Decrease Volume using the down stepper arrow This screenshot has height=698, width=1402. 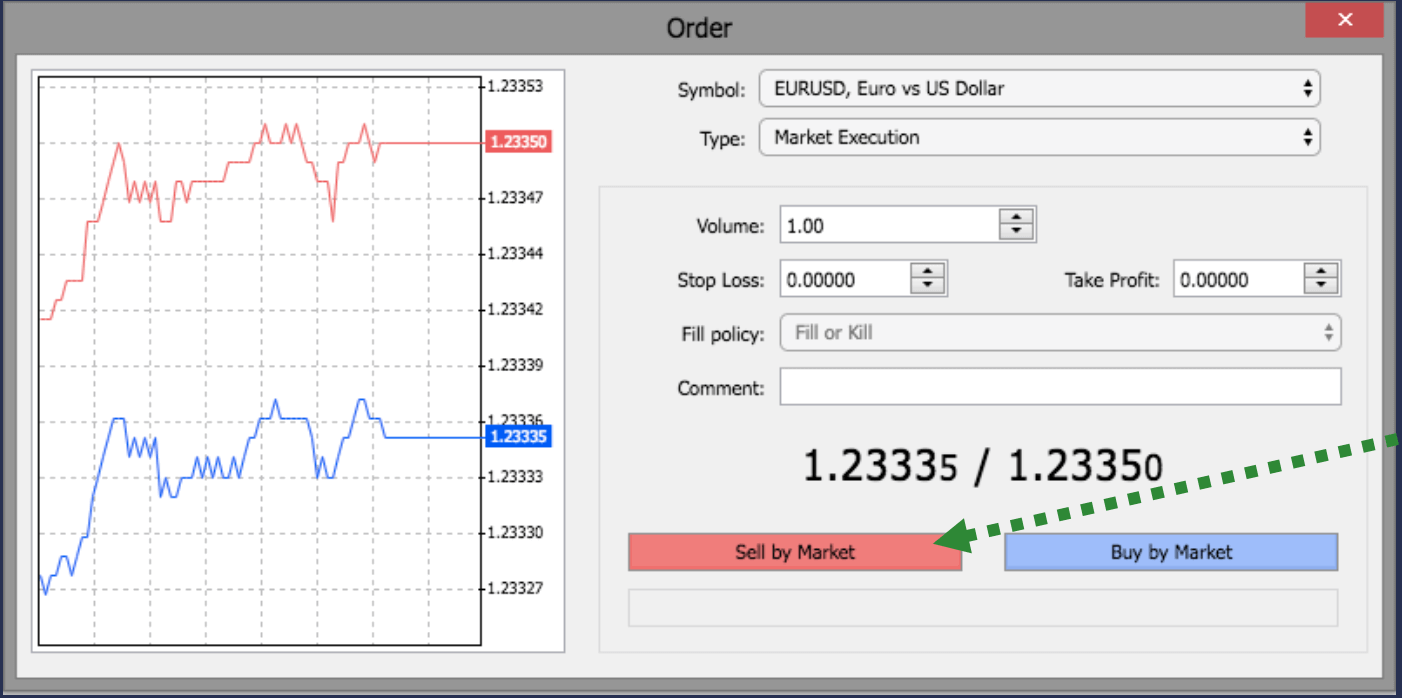pos(1015,230)
